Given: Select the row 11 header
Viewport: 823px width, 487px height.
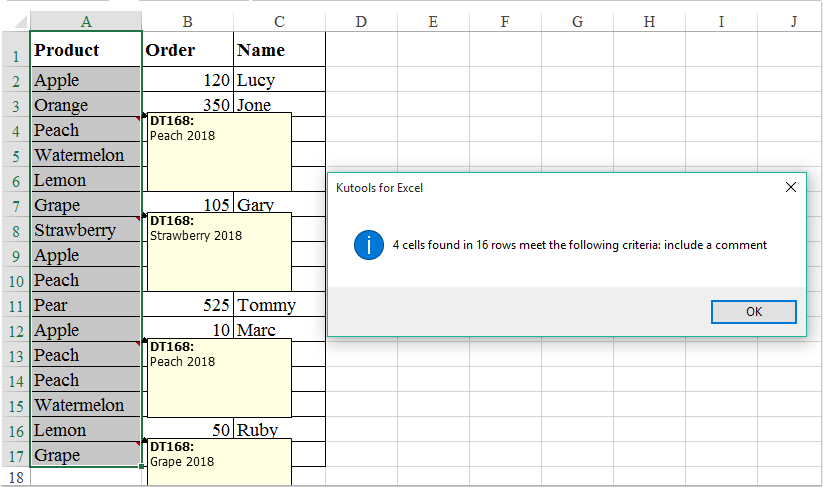Looking at the screenshot, I should 15,305.
